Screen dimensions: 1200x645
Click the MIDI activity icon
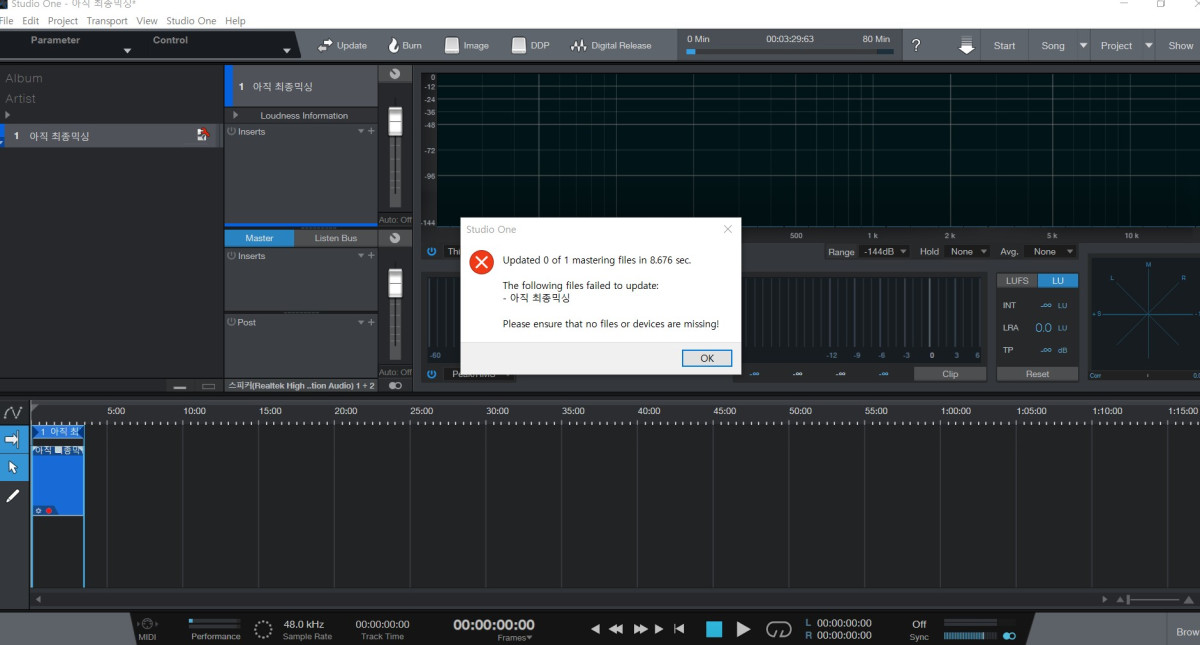pyautogui.click(x=147, y=624)
